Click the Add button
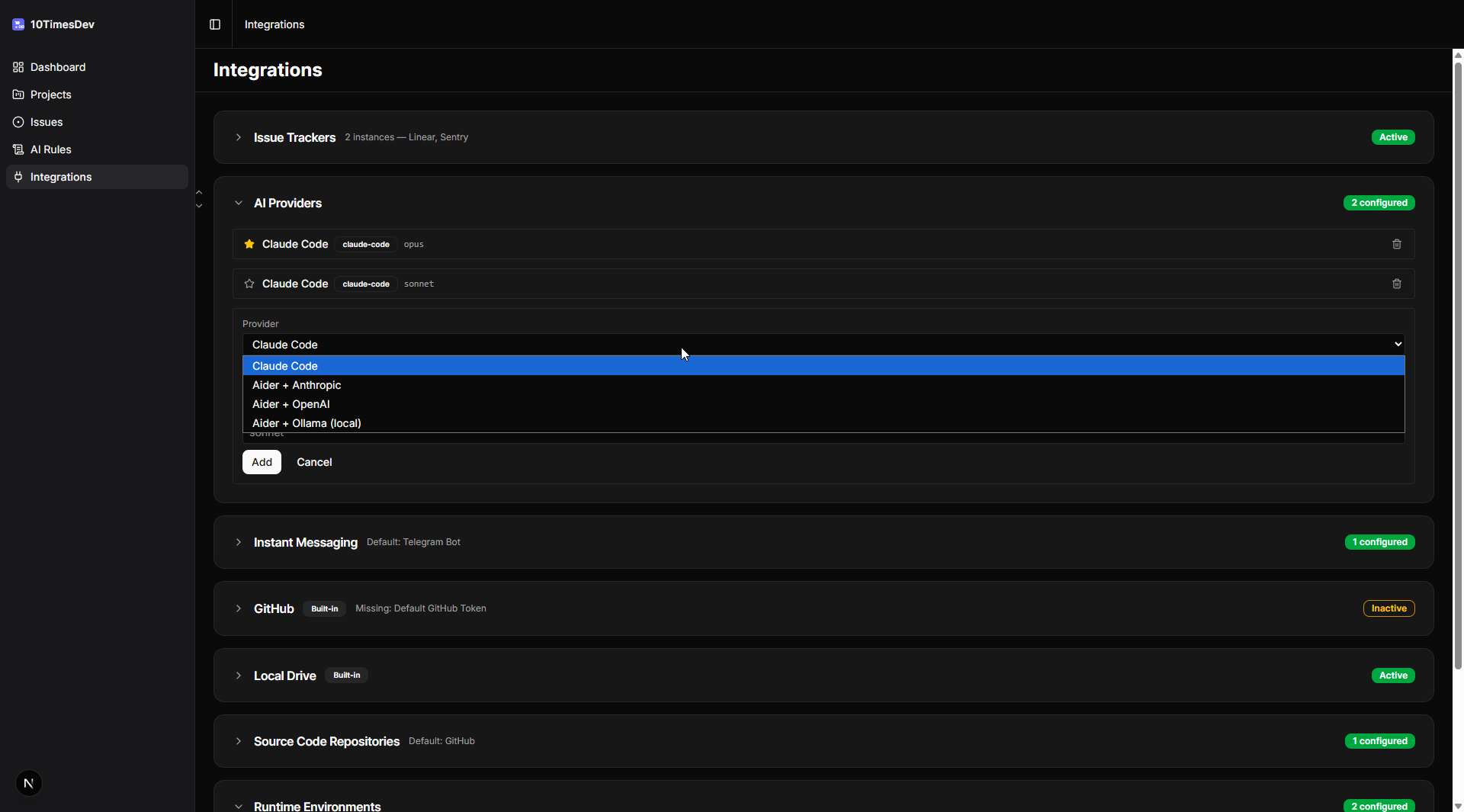1464x812 pixels. 262,462
